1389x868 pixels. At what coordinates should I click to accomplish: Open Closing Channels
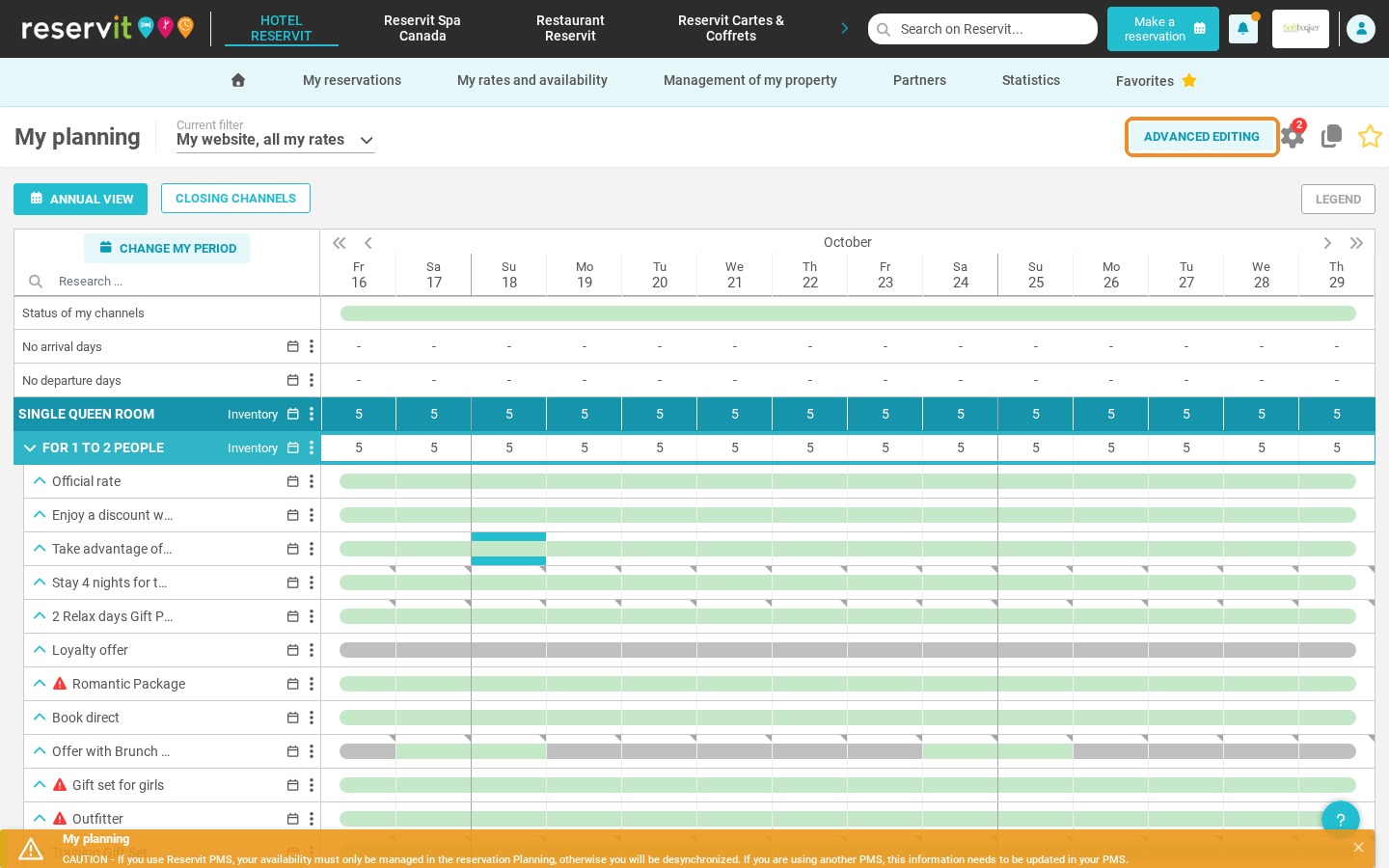[x=235, y=198]
